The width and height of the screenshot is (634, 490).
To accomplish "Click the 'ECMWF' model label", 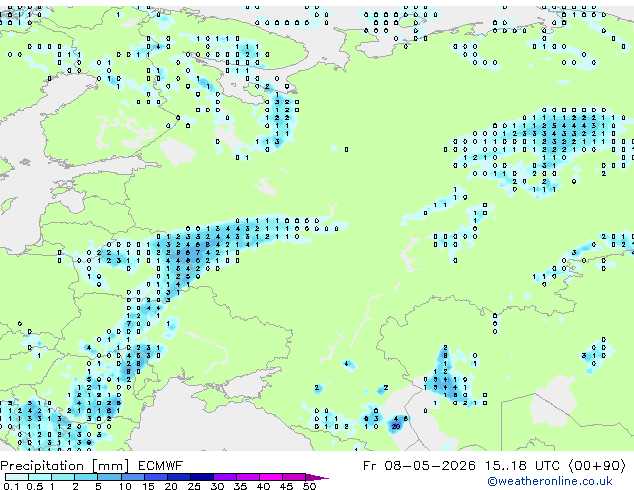I will 161,466.
